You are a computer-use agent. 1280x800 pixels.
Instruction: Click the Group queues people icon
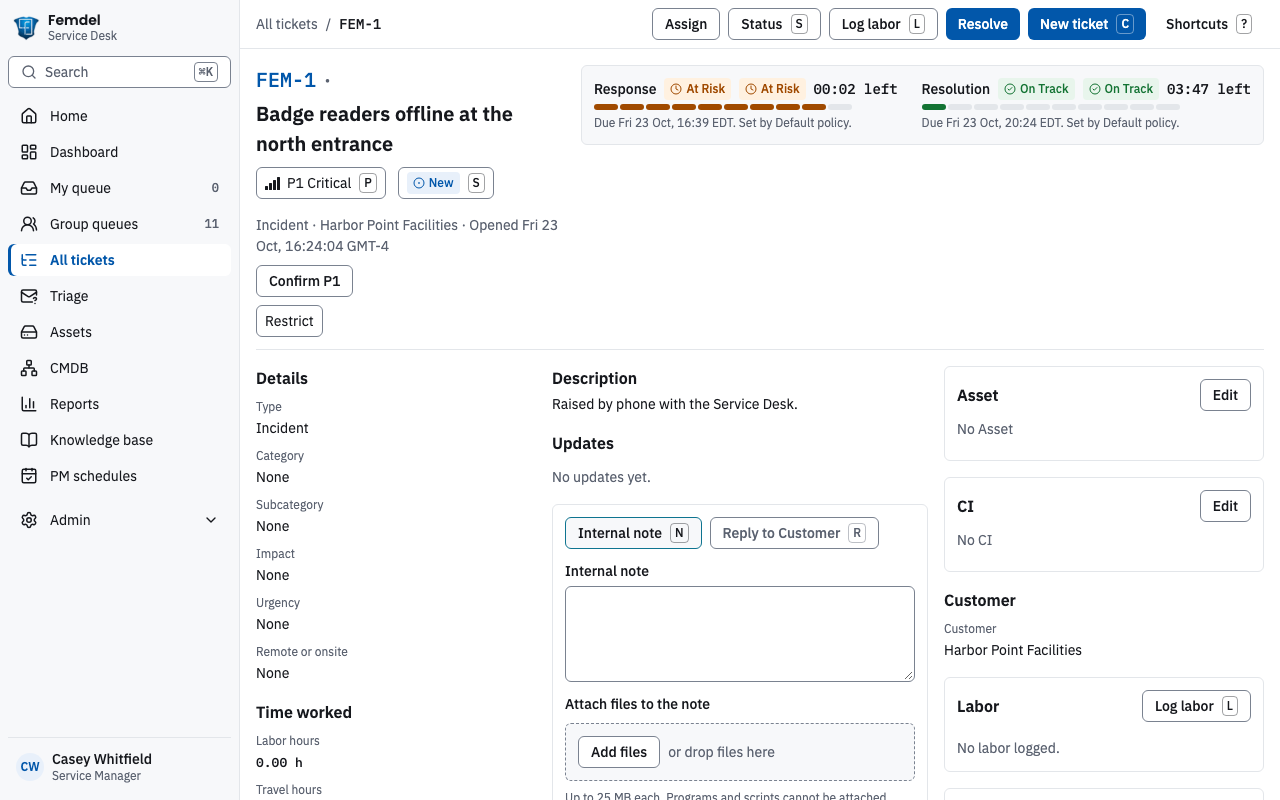tap(29, 224)
